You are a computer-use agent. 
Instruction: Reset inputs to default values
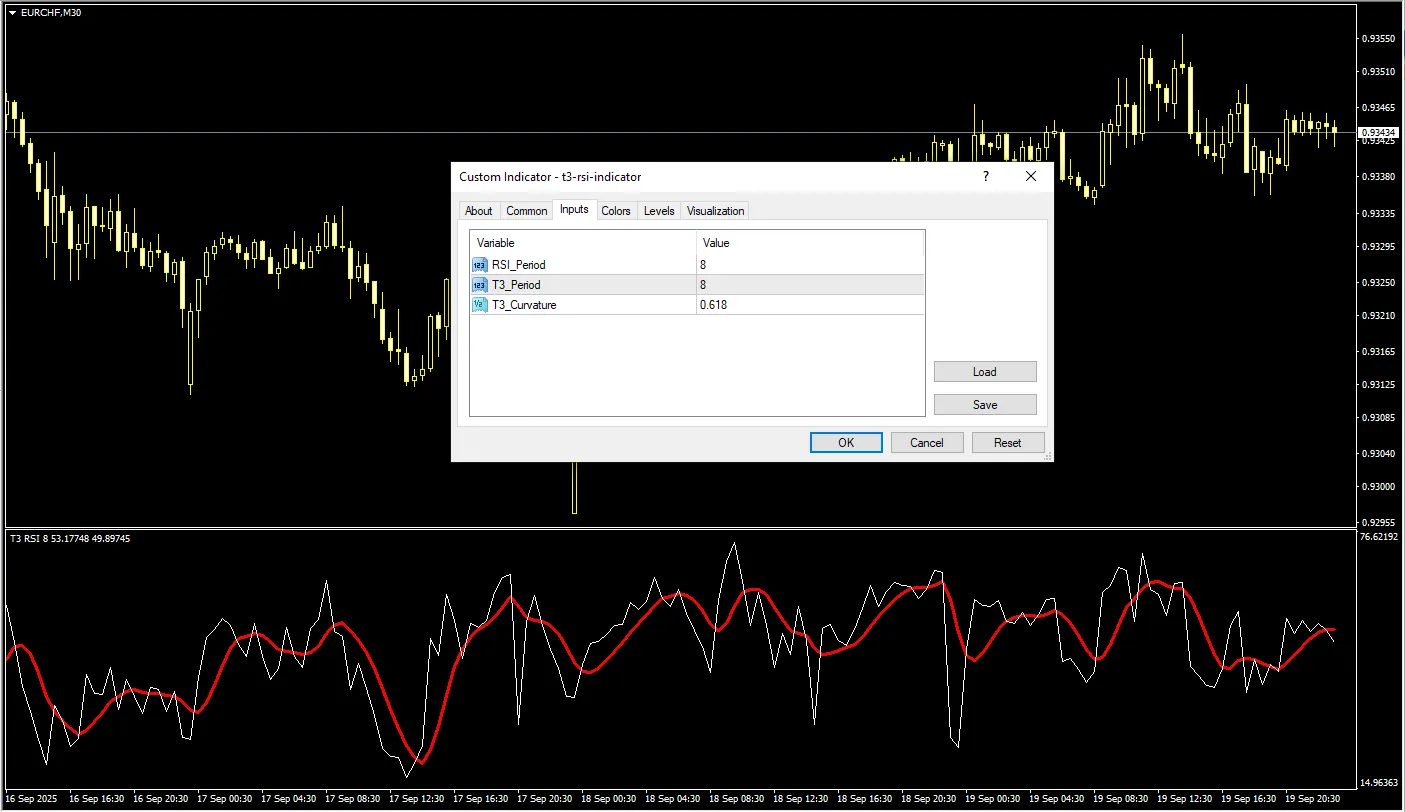pos(1007,443)
